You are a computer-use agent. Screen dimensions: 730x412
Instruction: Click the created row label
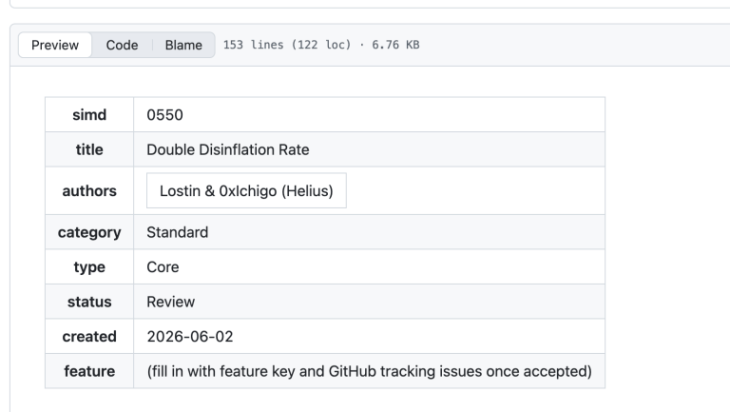[89, 336]
